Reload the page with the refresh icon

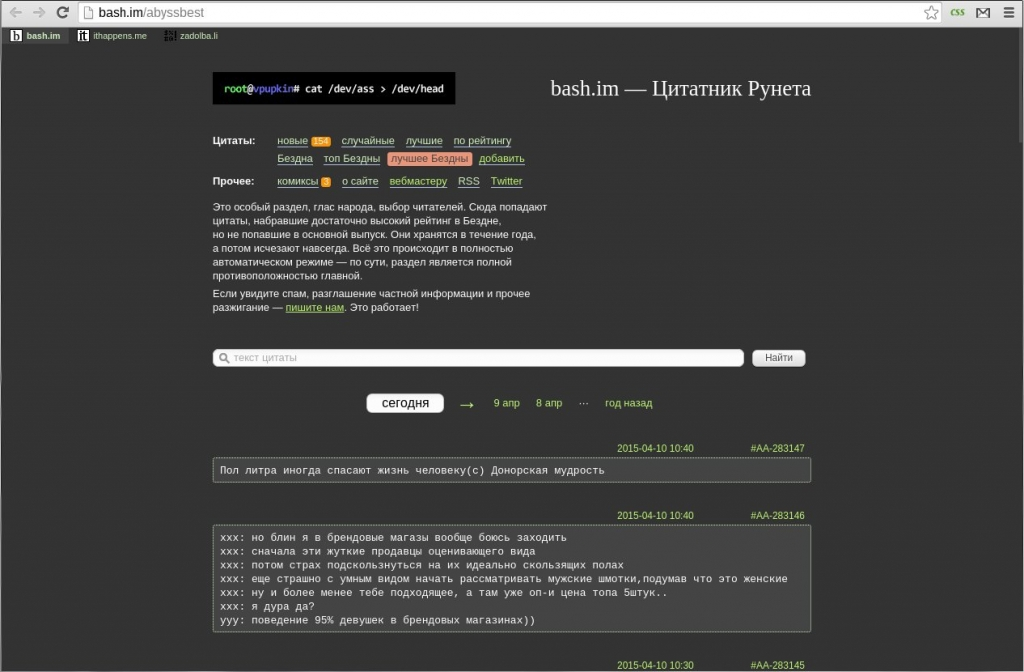pyautogui.click(x=63, y=12)
